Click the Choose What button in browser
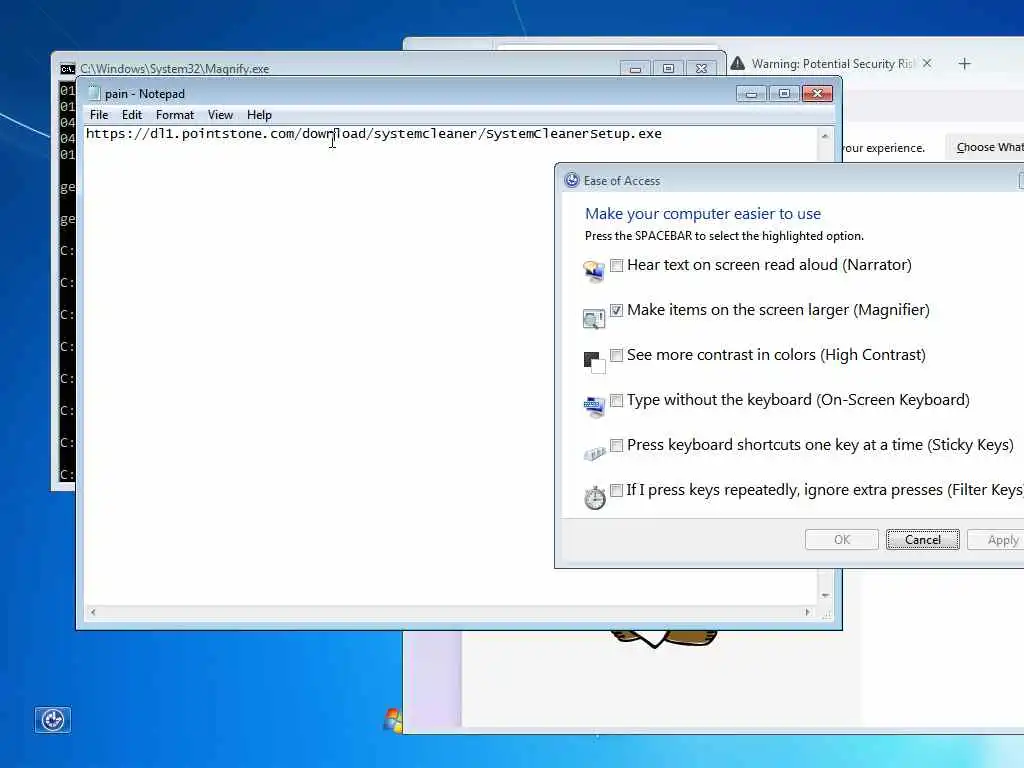This screenshot has height=768, width=1024. tap(987, 147)
